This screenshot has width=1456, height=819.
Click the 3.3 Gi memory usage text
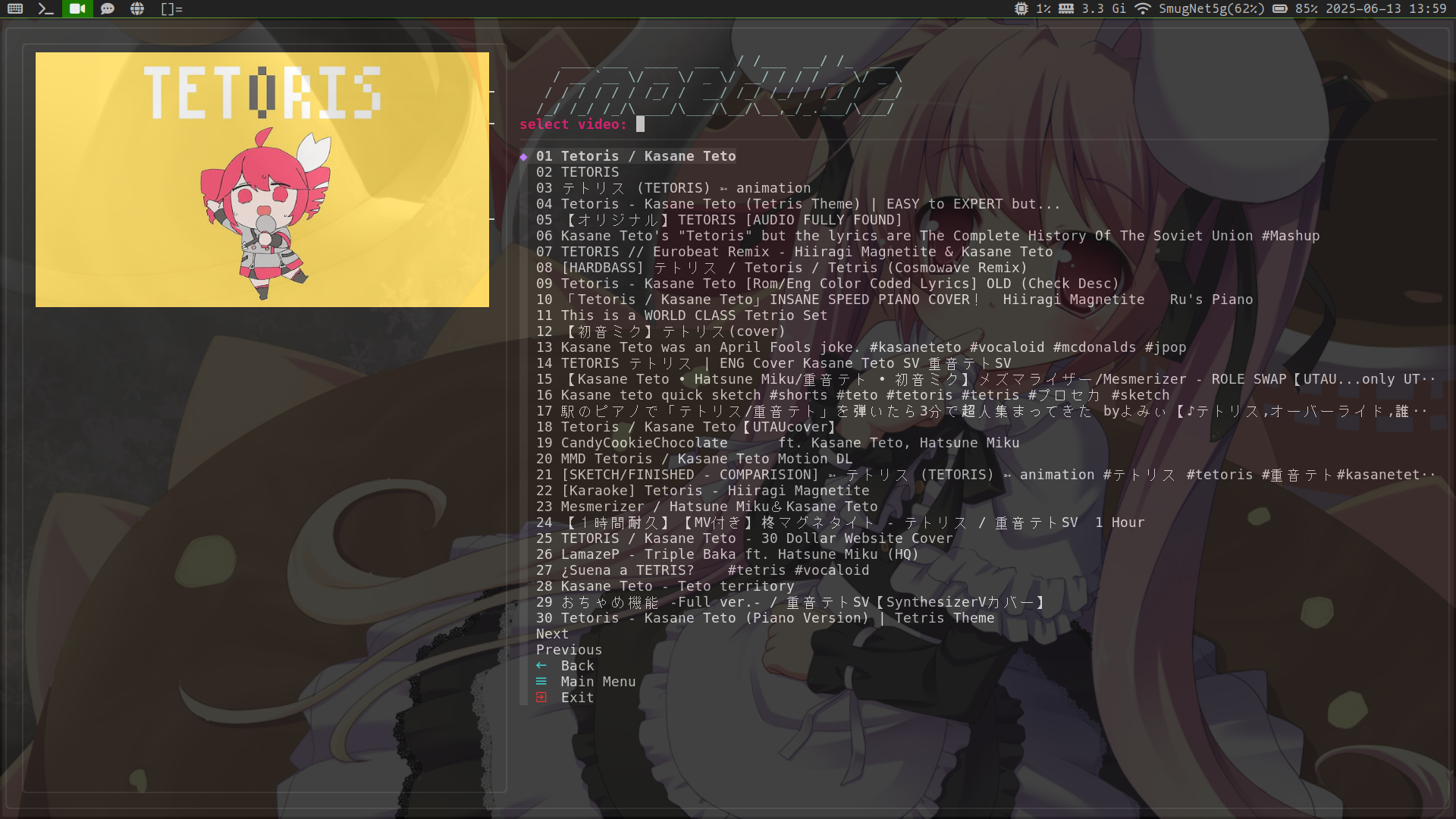coord(1103,8)
